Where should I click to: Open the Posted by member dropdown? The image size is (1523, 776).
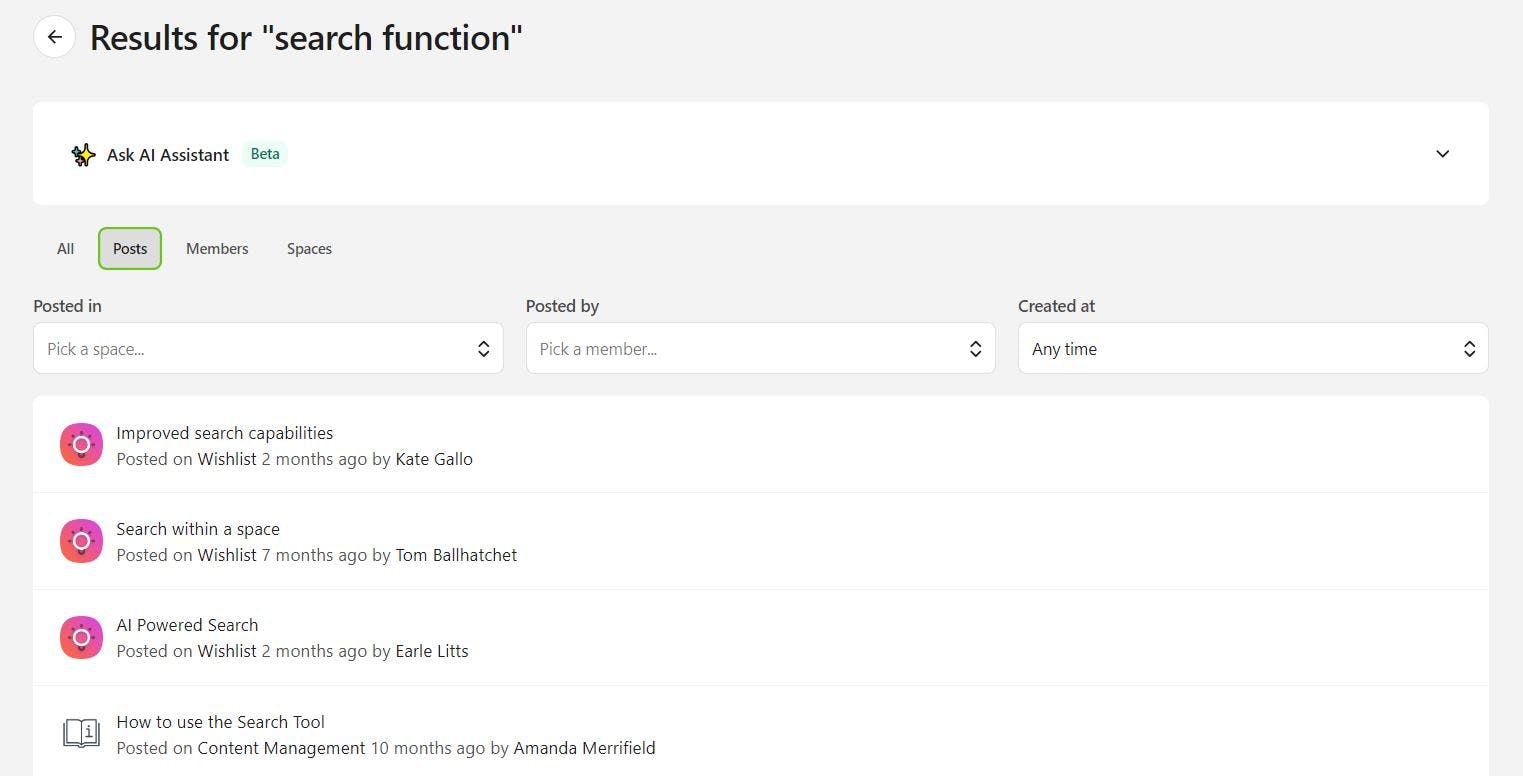pyautogui.click(x=760, y=349)
